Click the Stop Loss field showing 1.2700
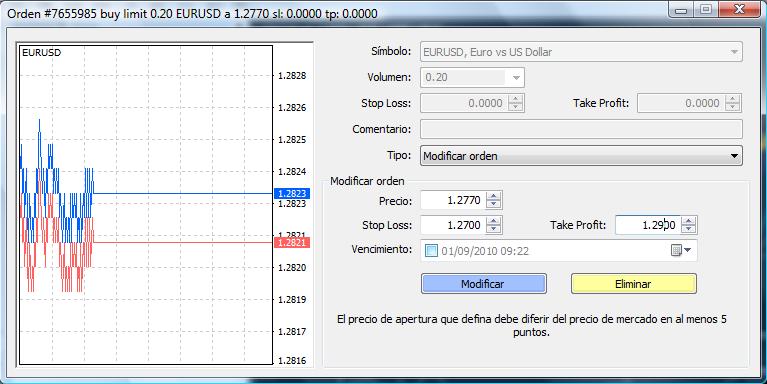 (x=453, y=225)
